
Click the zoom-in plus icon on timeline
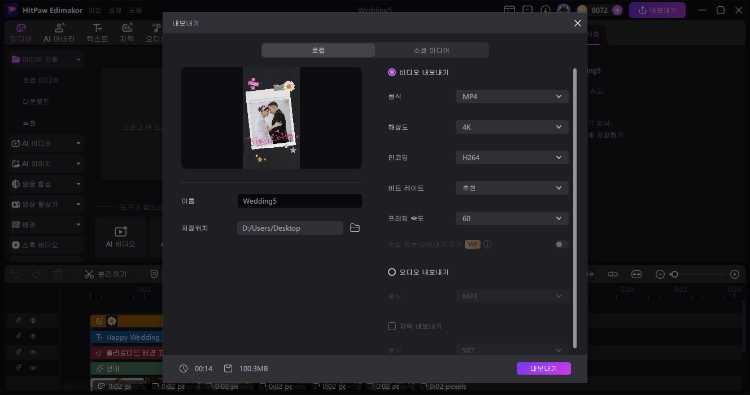(735, 274)
